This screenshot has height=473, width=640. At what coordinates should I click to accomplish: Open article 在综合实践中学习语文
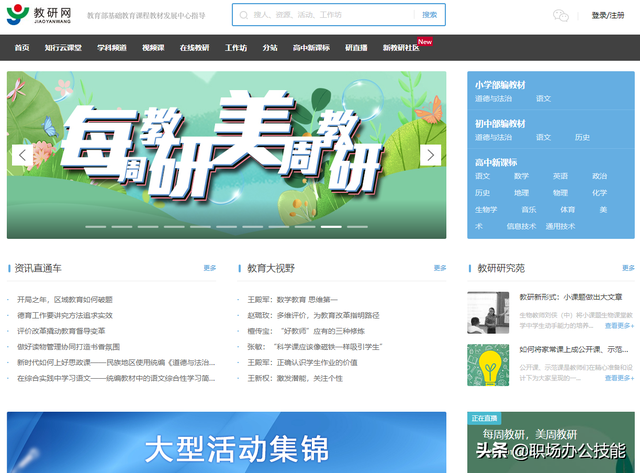tap(116, 379)
